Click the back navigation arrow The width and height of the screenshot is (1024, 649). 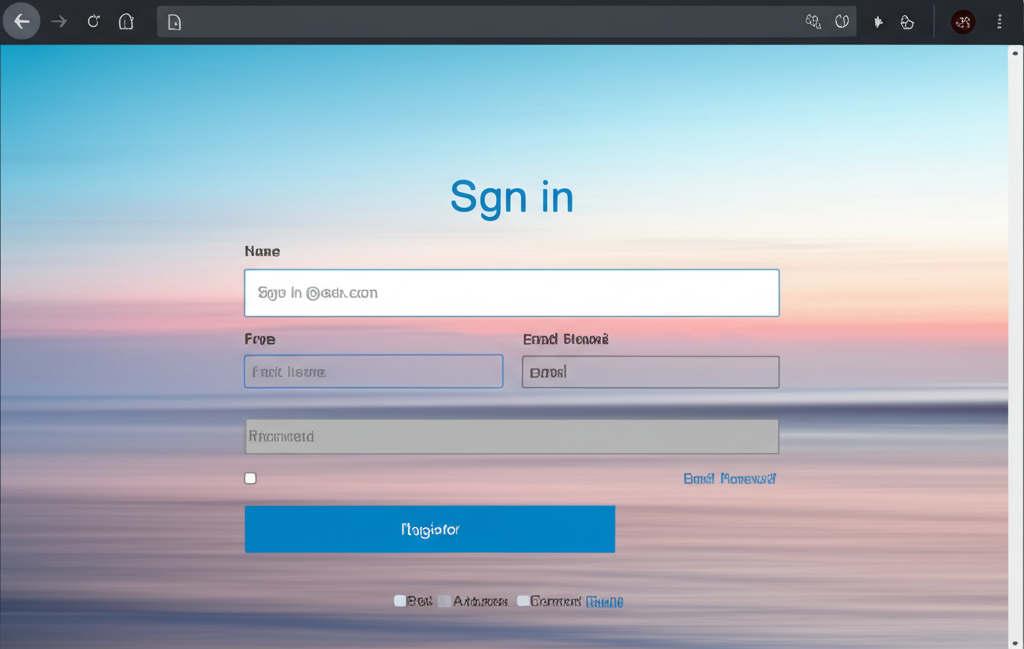[x=22, y=21]
